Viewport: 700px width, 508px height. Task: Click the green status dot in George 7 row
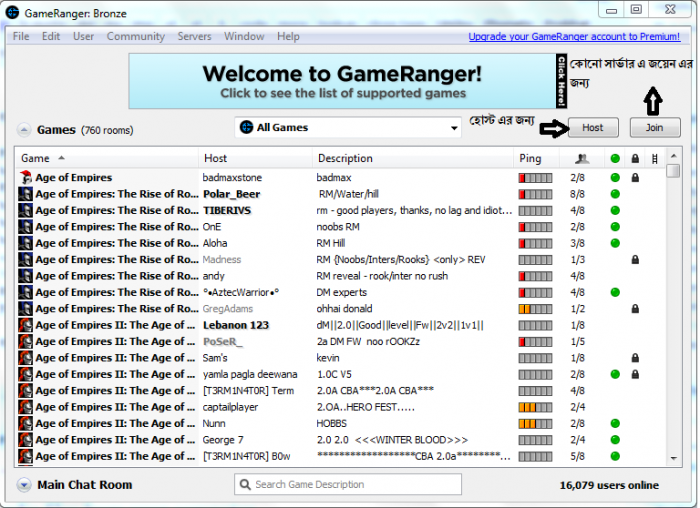coord(615,440)
